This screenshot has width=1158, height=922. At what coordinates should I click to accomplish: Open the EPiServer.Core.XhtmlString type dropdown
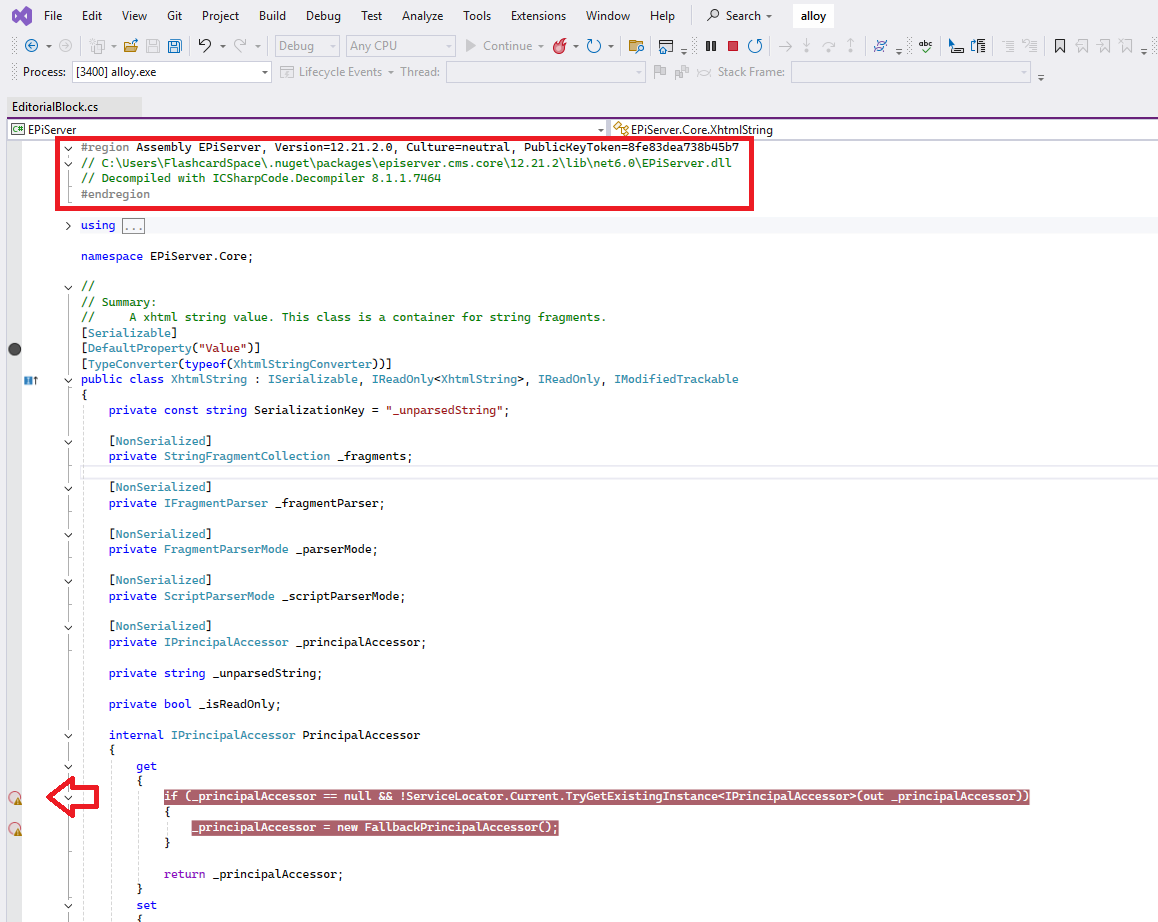(x=884, y=129)
